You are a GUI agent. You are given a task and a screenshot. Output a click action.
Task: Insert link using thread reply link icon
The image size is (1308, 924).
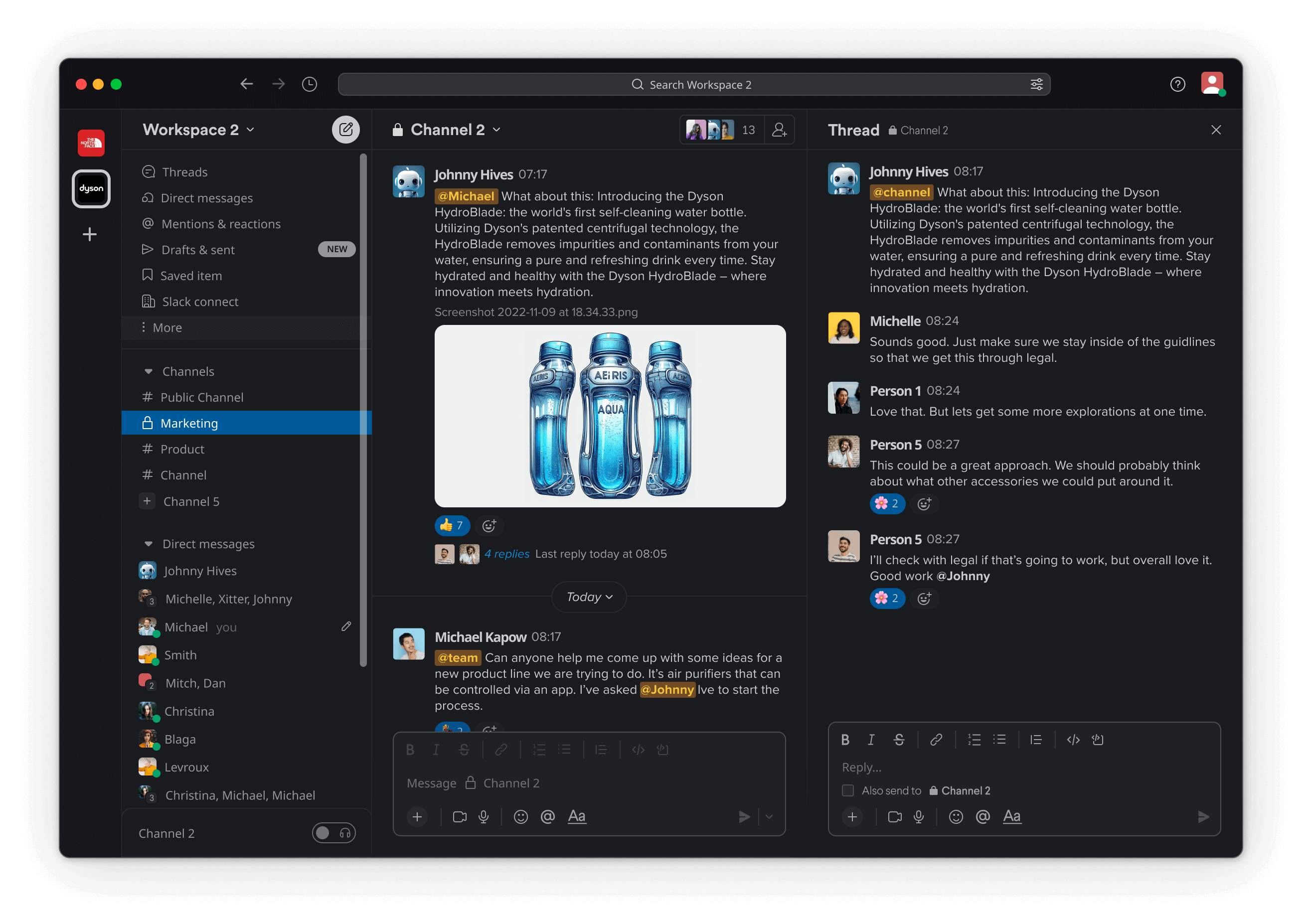pyautogui.click(x=936, y=740)
